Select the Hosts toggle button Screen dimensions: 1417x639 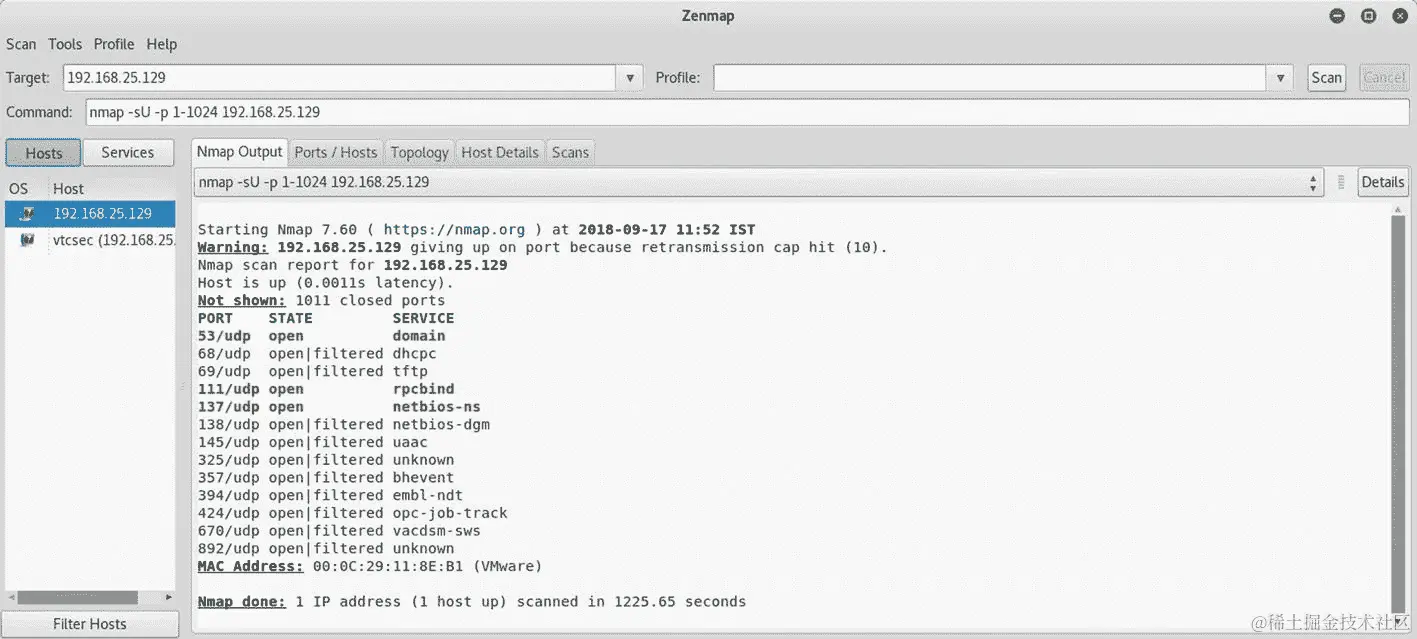pyautogui.click(x=43, y=153)
